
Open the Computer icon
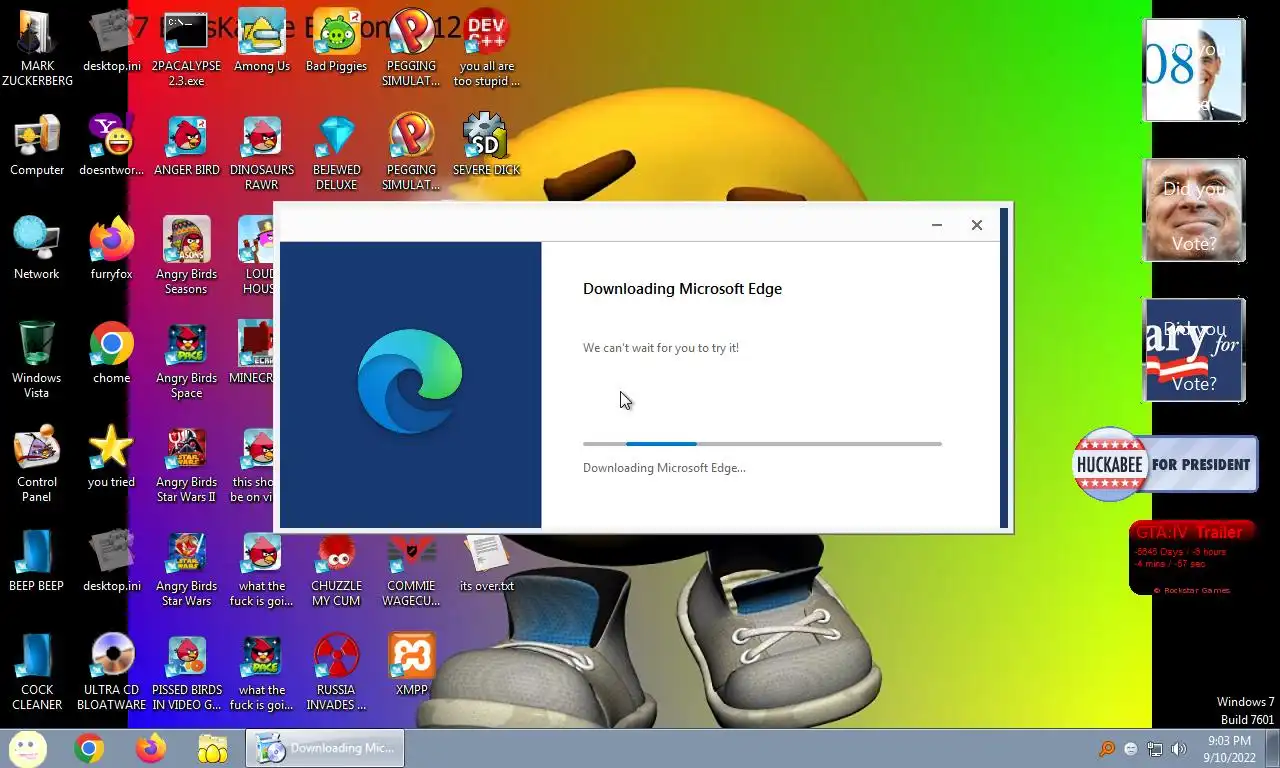point(37,145)
